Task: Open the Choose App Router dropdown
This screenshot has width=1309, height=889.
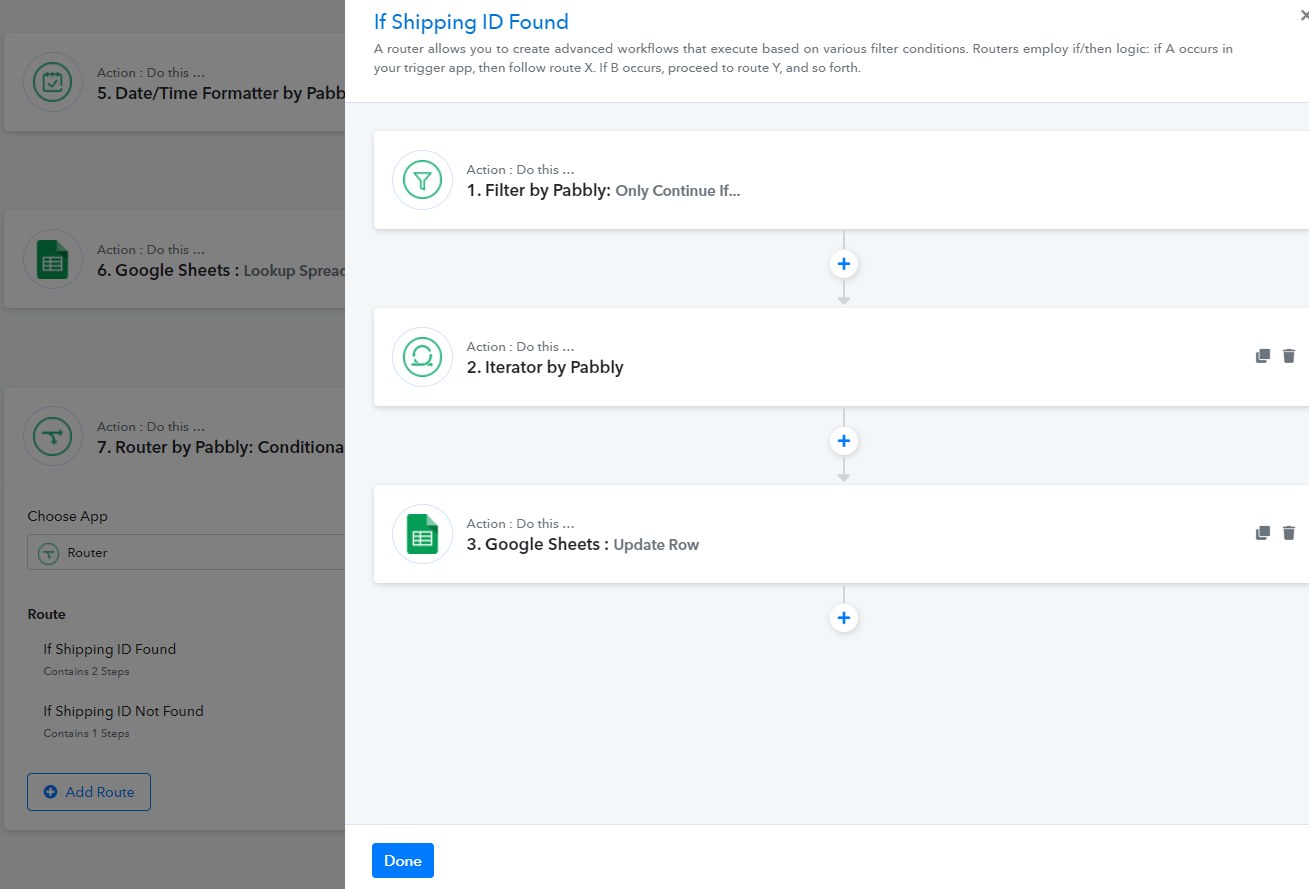Action: point(186,552)
